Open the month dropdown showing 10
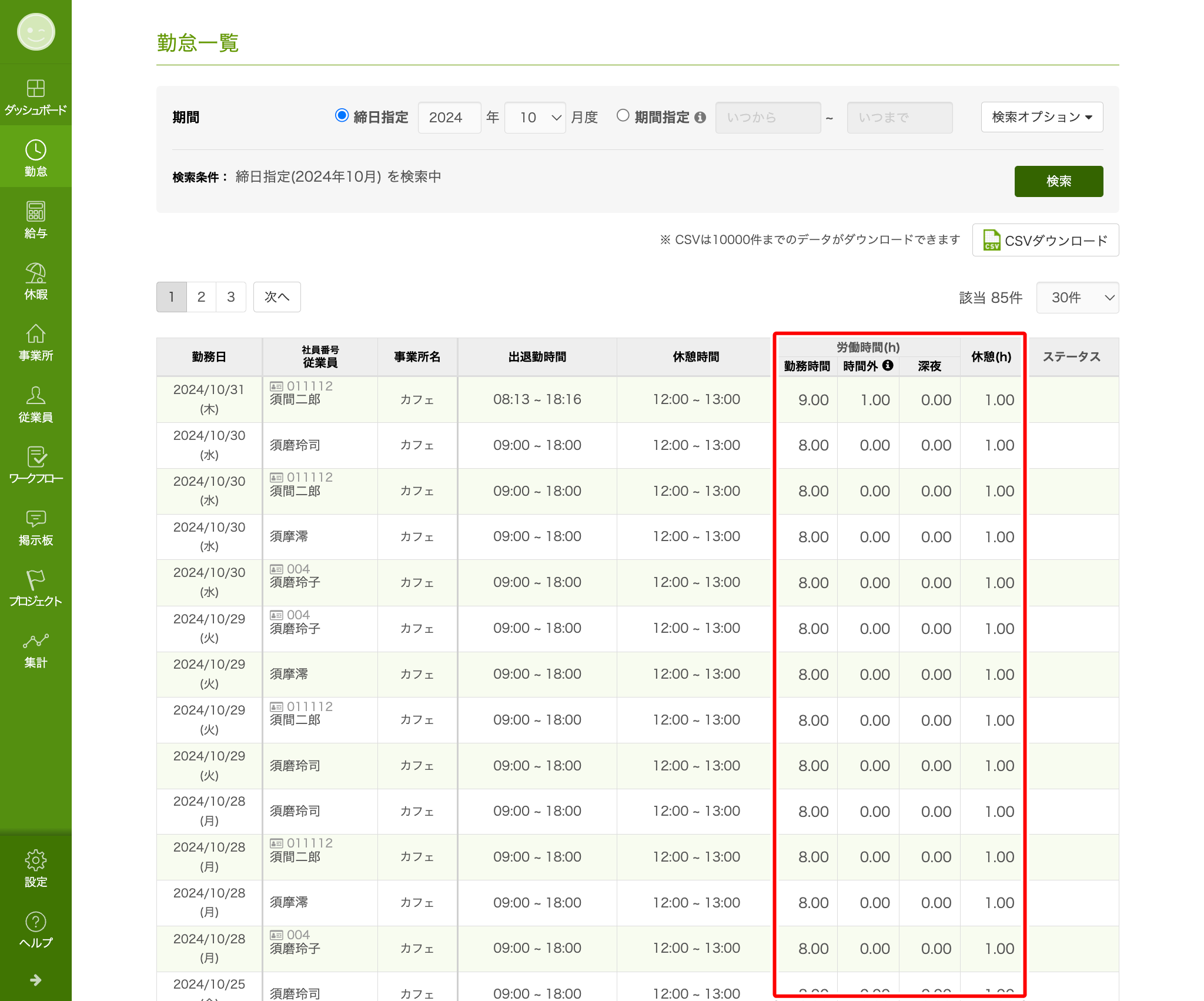Image resolution: width=1204 pixels, height=1001 pixels. [x=535, y=118]
